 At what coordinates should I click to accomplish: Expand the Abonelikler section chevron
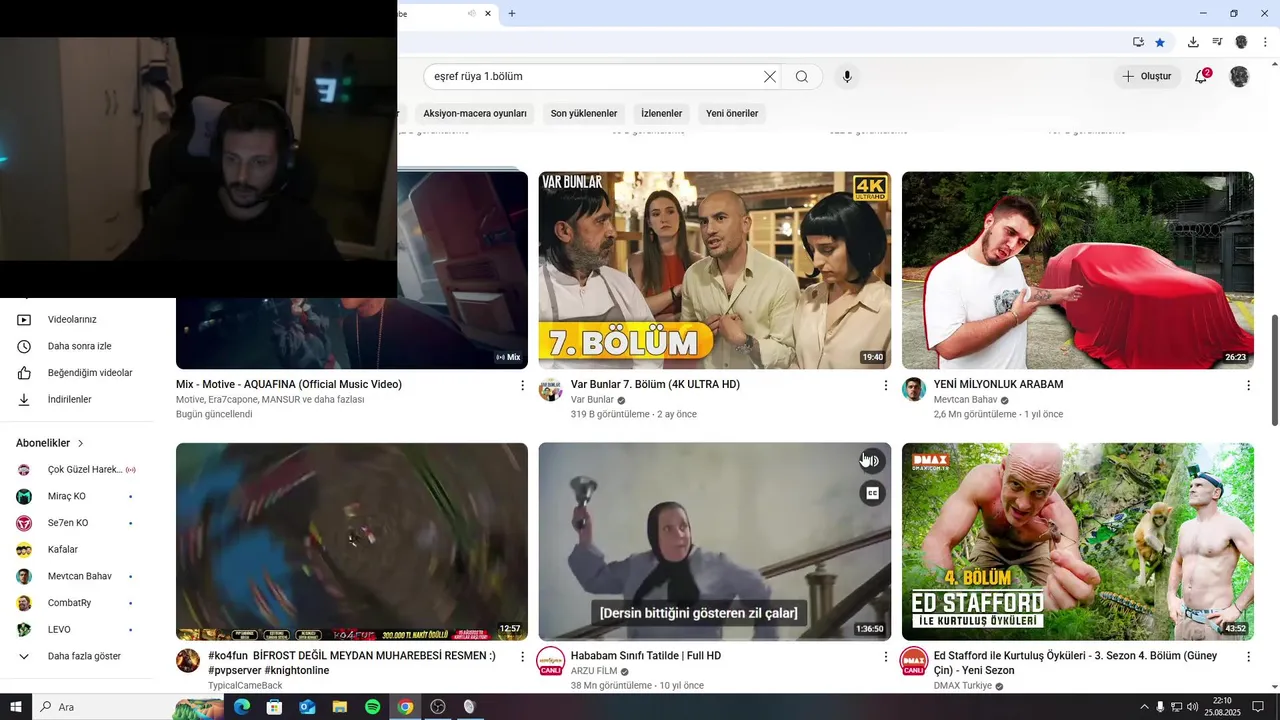[x=81, y=443]
